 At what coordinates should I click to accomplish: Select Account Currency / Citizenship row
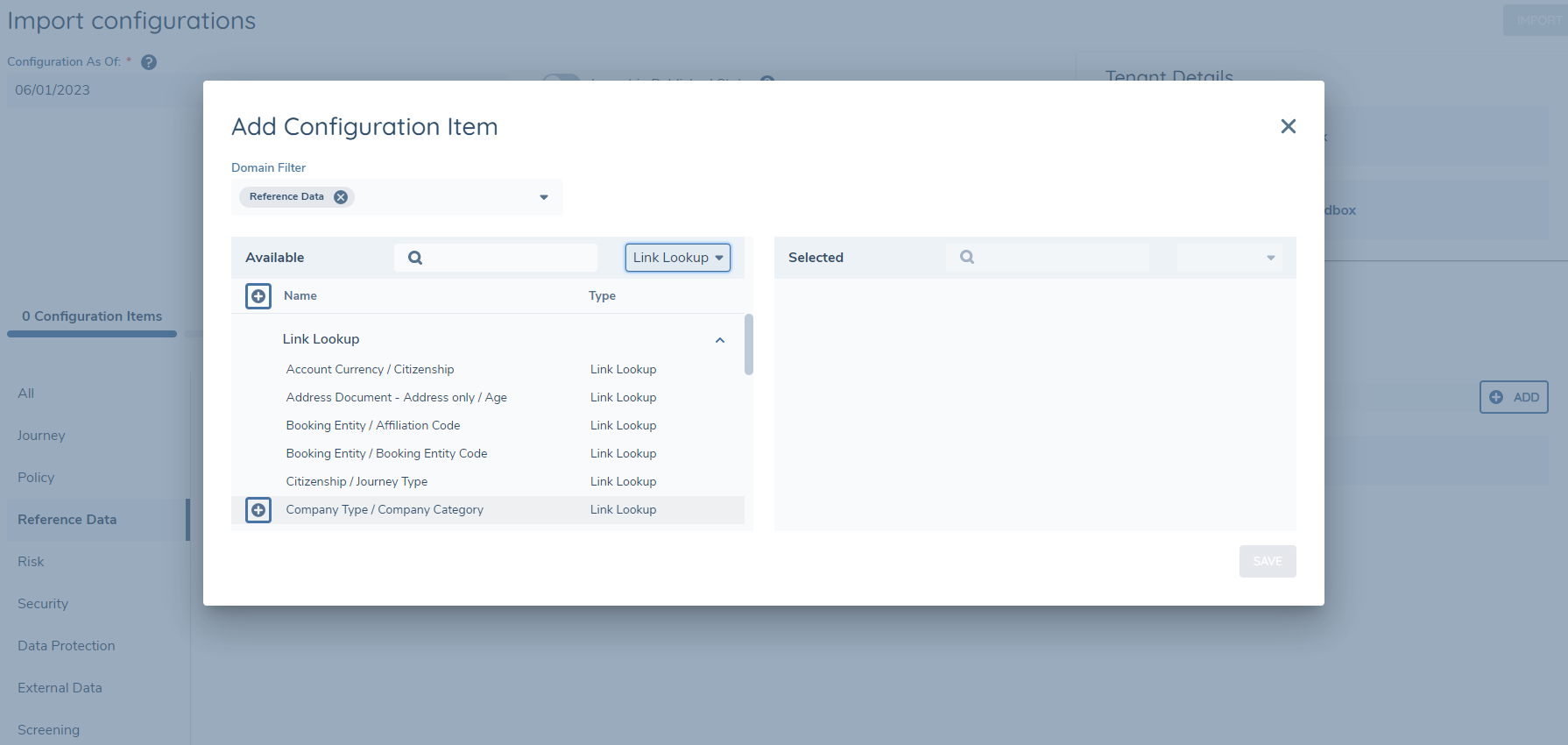[x=370, y=370]
